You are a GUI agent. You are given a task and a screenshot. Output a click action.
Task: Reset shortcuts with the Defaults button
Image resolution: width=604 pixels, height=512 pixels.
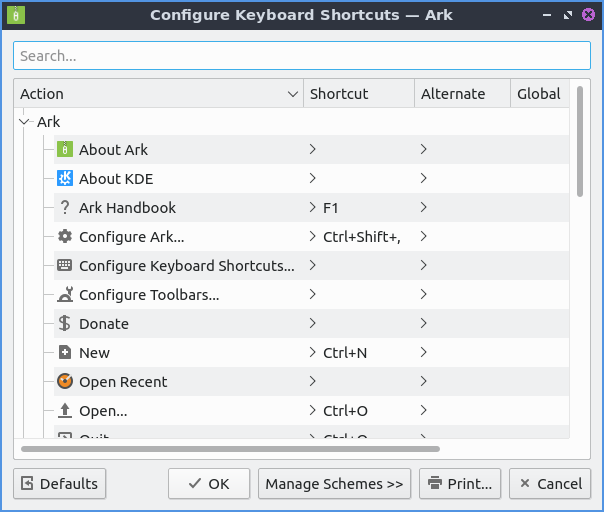(60, 484)
